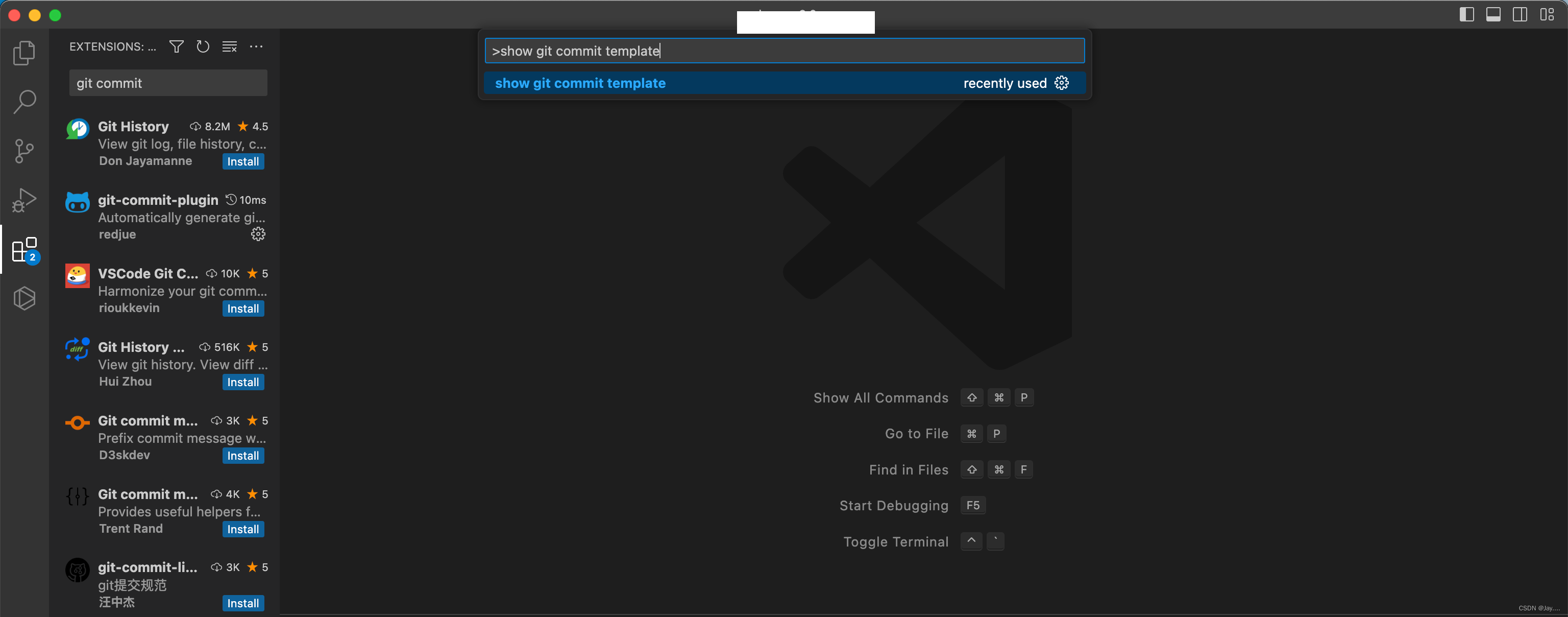Toggle the bottom panel visibility
This screenshot has width=1568, height=617.
(x=1494, y=15)
